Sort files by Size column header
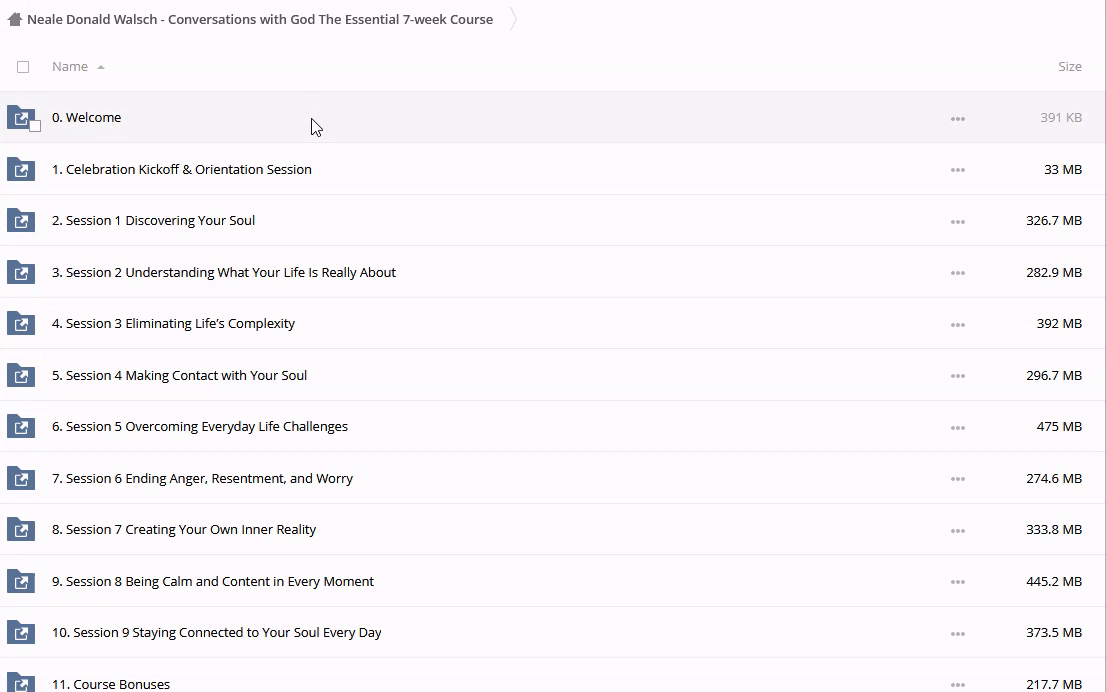The width and height of the screenshot is (1106, 692). pyautogui.click(x=1069, y=67)
